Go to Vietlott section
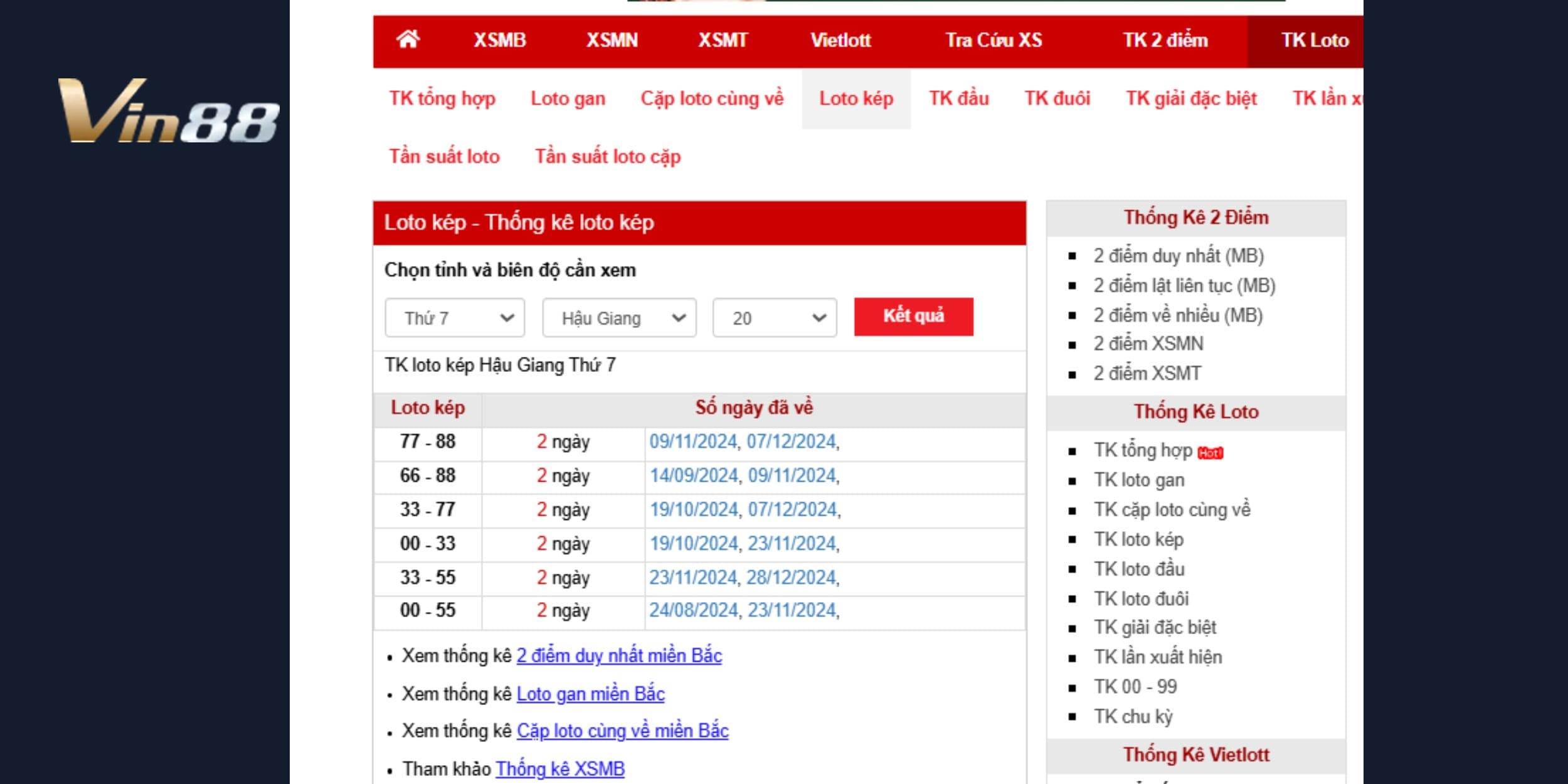 (840, 41)
